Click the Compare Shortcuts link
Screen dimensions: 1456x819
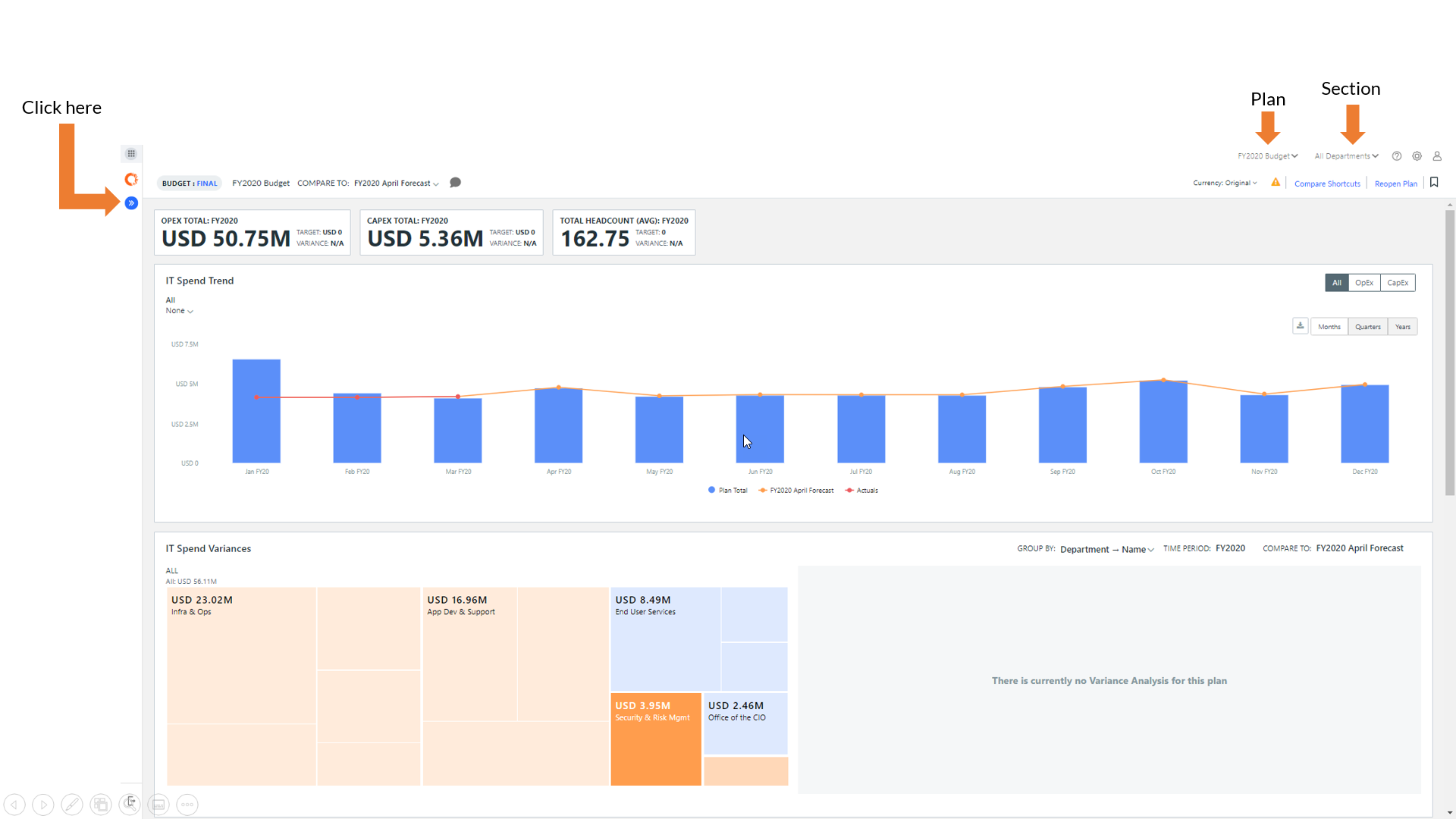pyautogui.click(x=1327, y=184)
